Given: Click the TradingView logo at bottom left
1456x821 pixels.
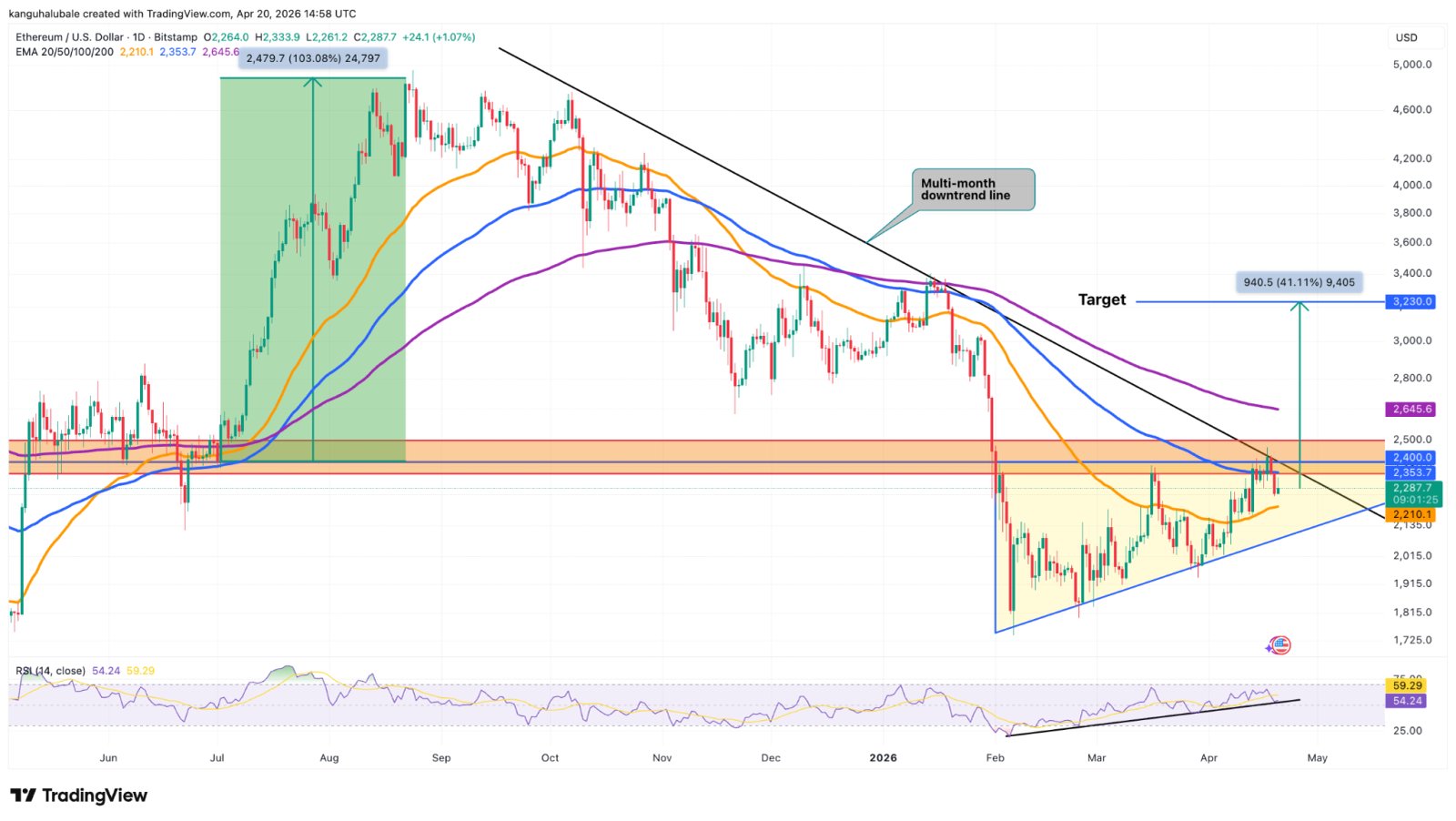Looking at the screenshot, I should tap(79, 796).
